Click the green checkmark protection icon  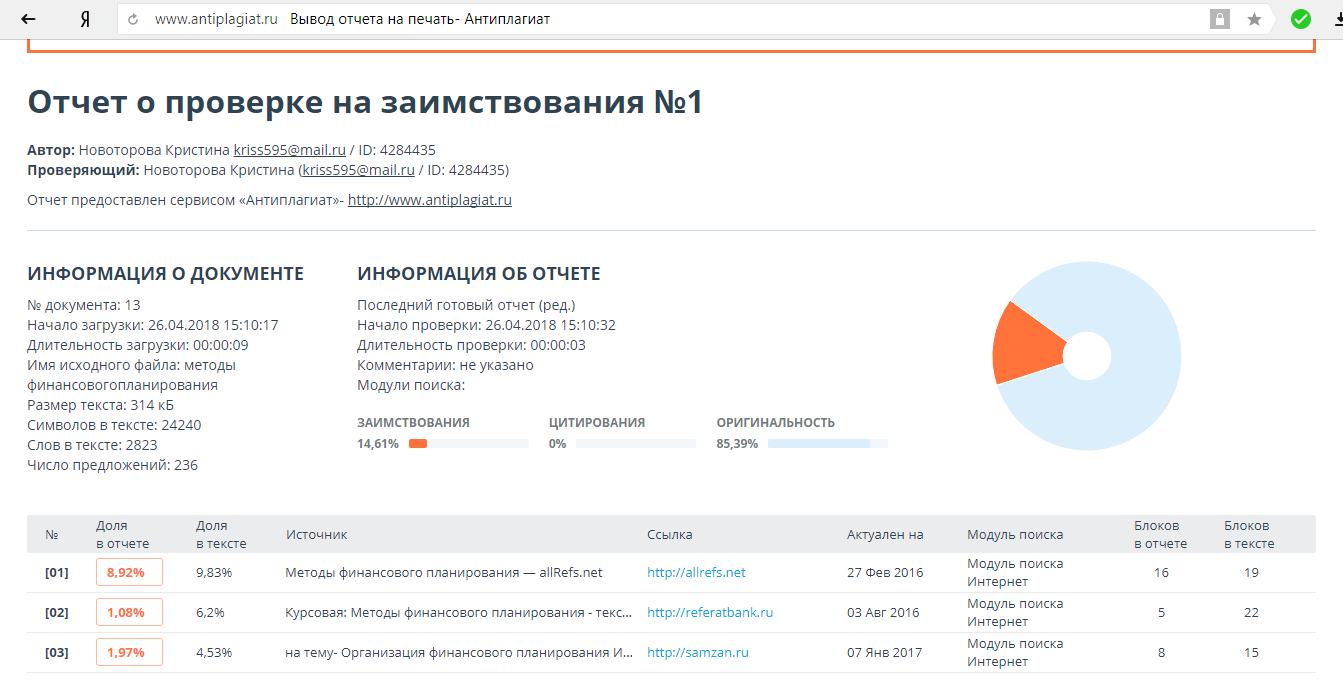coord(1300,19)
